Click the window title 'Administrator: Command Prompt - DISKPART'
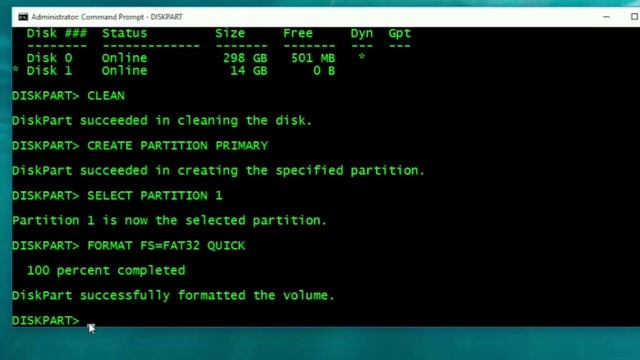The image size is (640, 360). tap(107, 17)
